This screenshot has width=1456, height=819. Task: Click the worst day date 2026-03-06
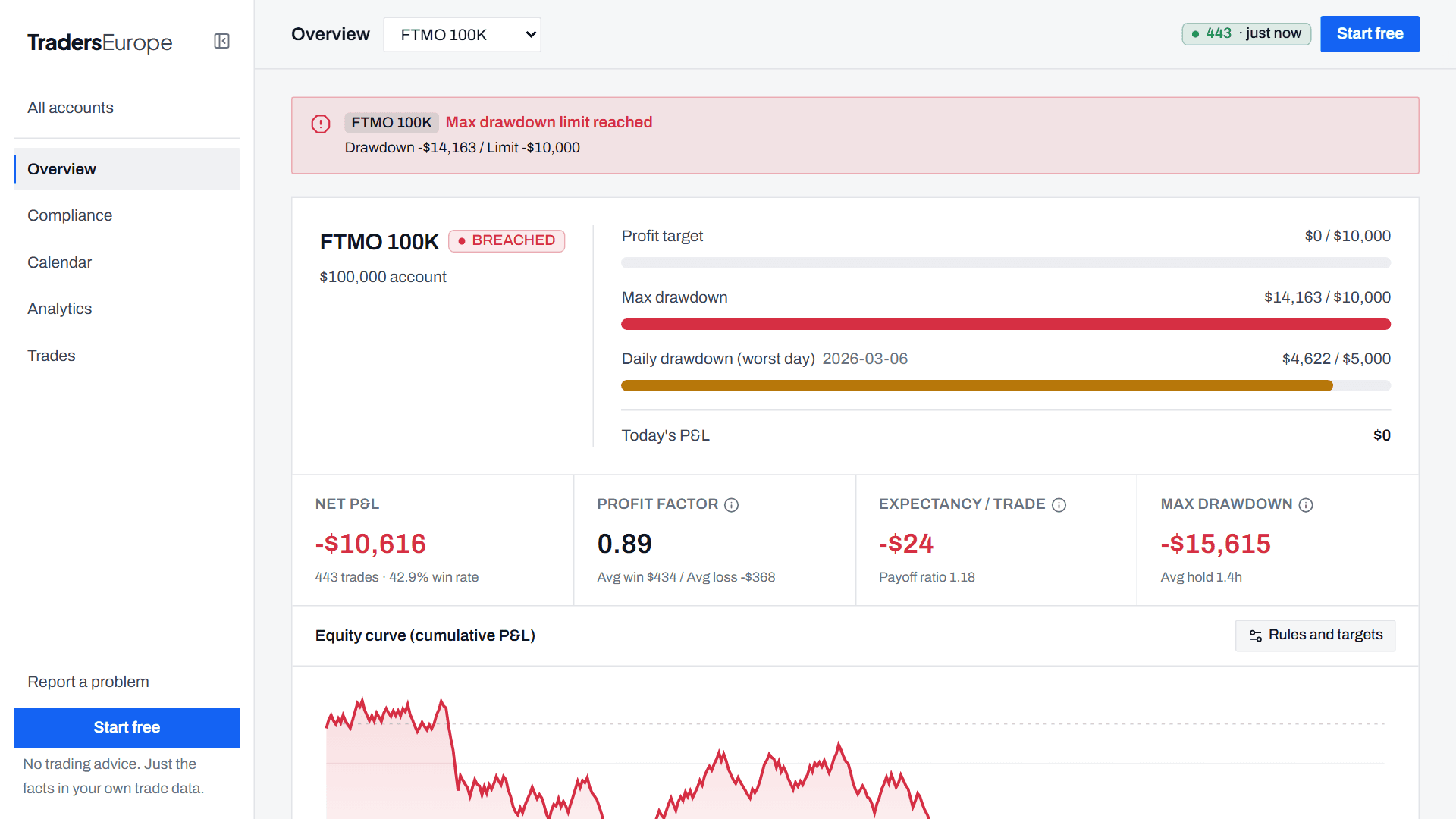coord(864,359)
